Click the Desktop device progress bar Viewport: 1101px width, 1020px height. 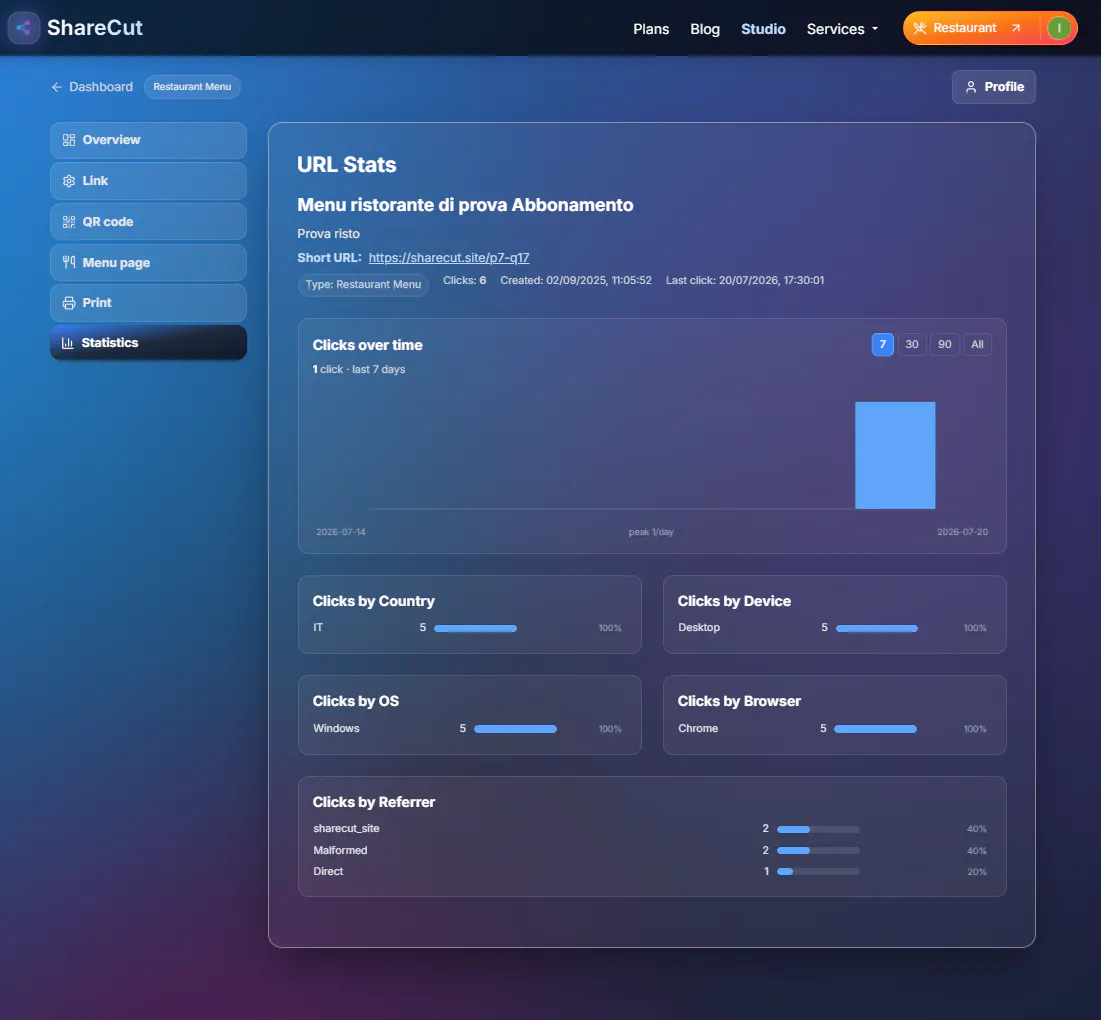coord(877,628)
